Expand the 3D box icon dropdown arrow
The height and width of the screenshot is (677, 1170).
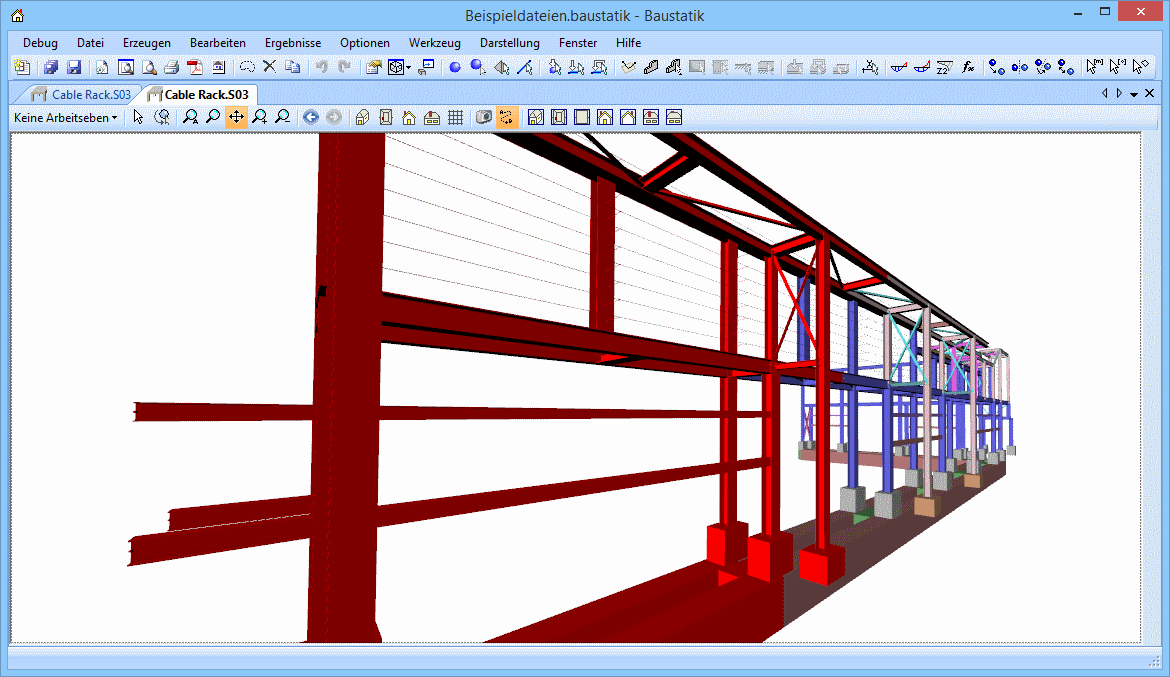point(408,68)
